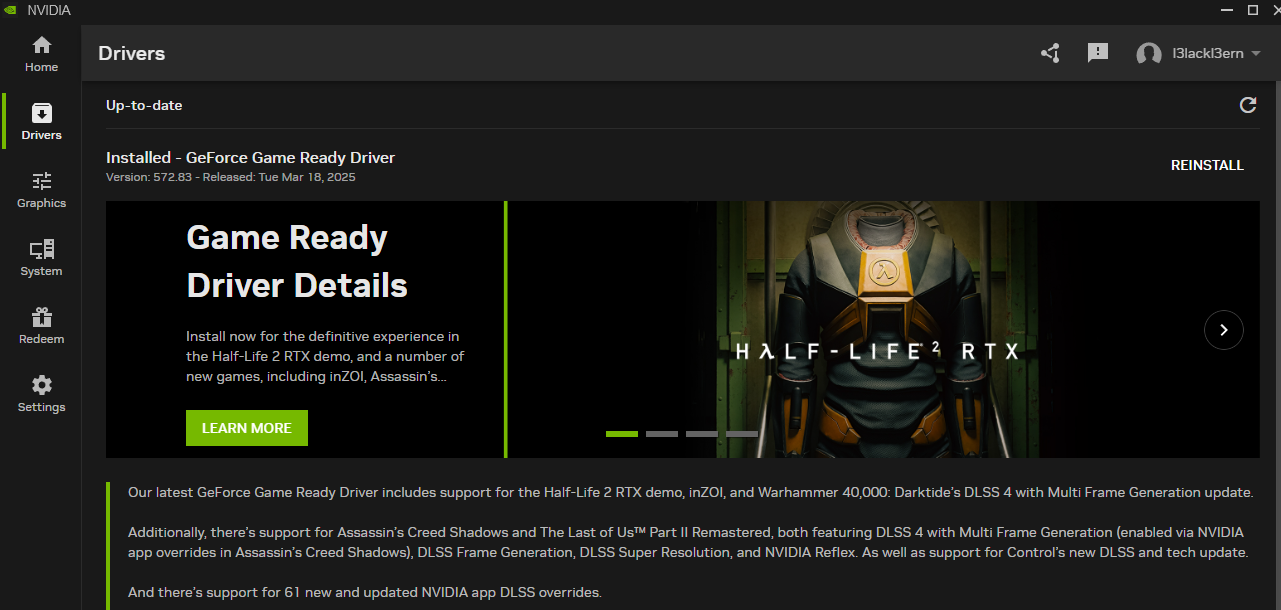The image size is (1281, 610).
Task: Click the Assassin's Creed Shadows support paragraph
Action: coord(688,542)
